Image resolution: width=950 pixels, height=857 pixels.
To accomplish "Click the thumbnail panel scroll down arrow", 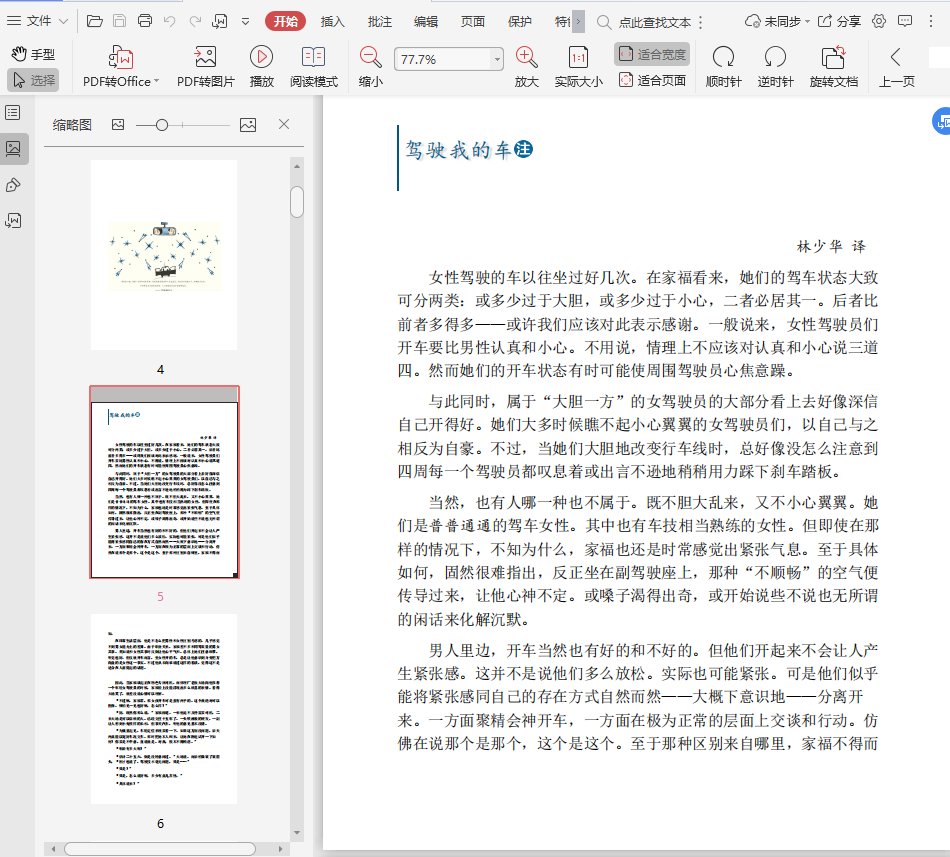I will pos(297,833).
